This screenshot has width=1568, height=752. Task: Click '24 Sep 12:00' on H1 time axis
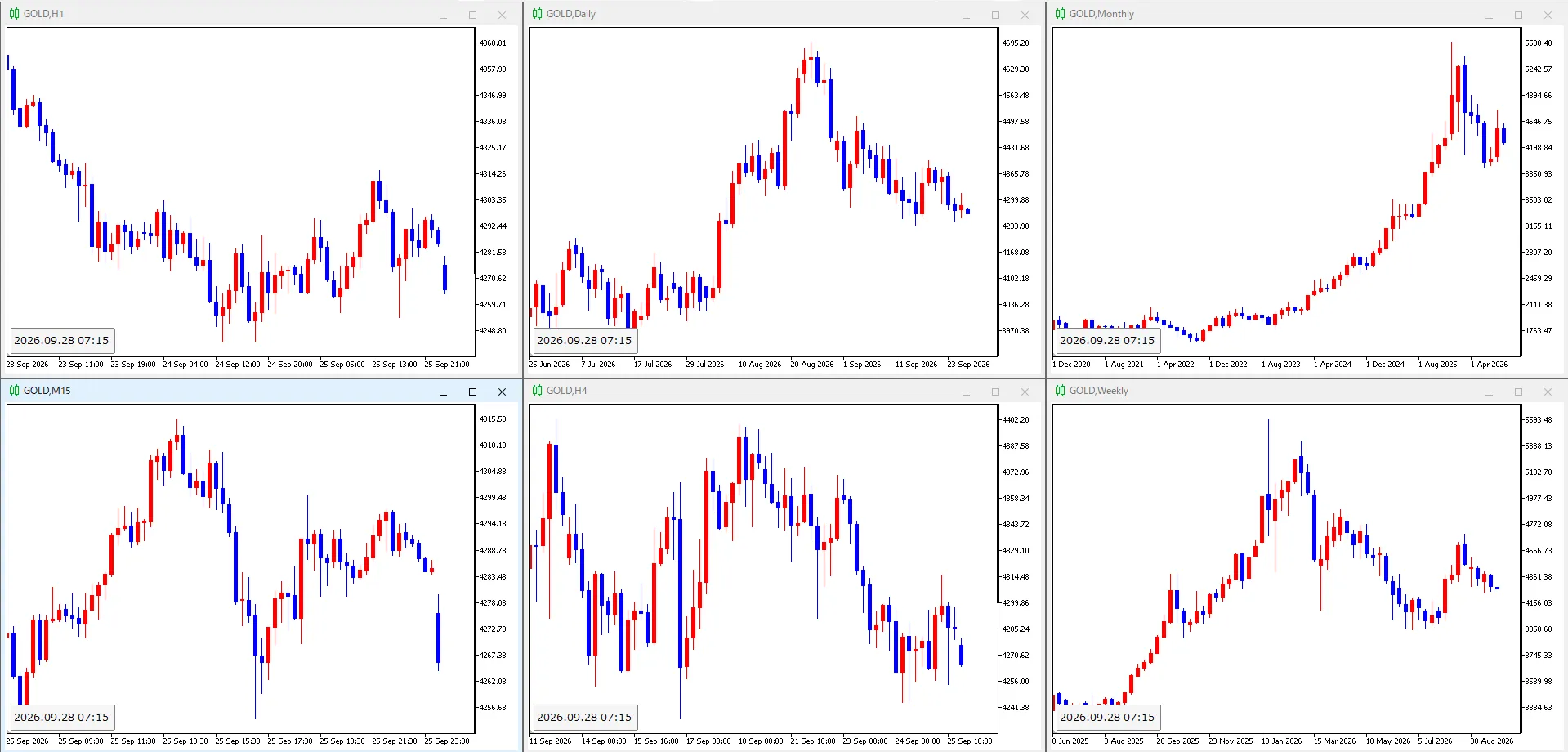[238, 365]
